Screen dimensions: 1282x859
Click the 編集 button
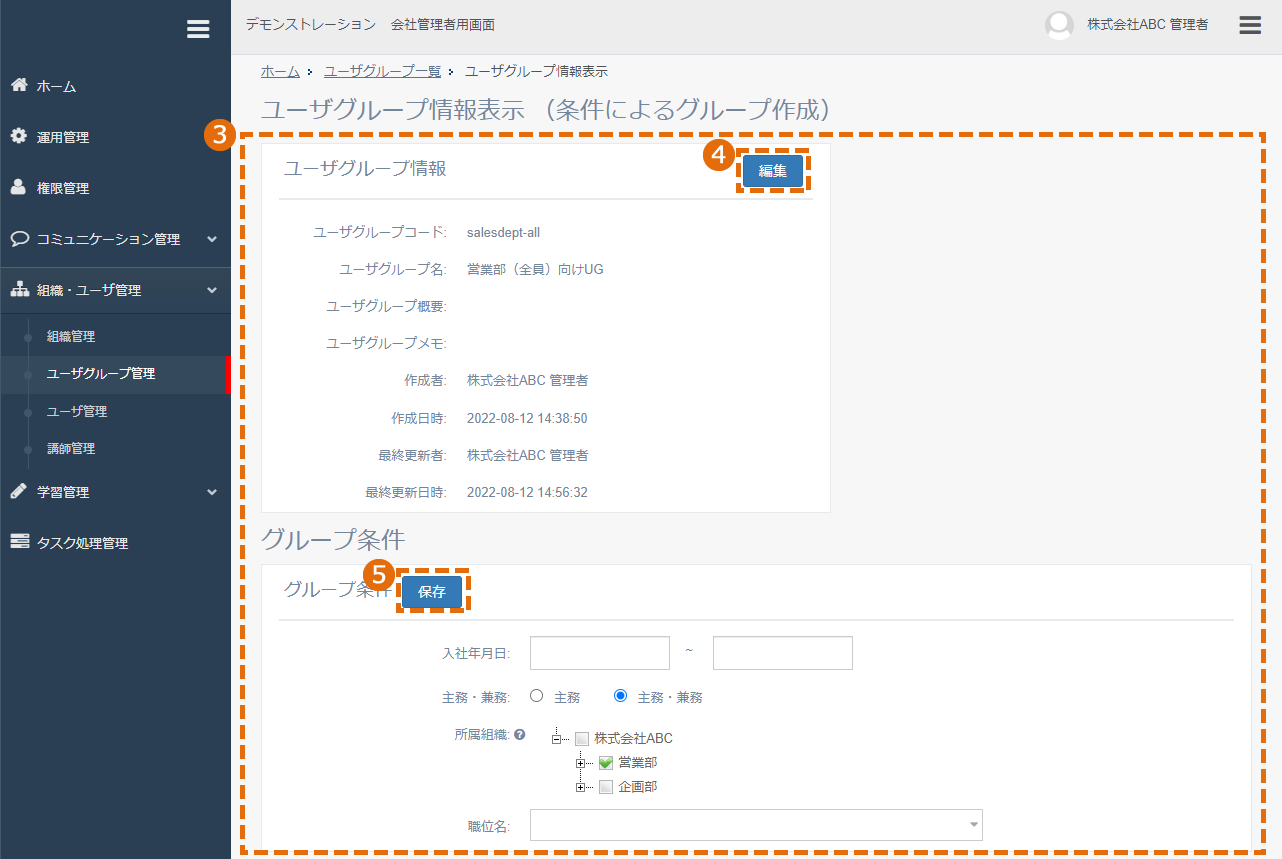[x=773, y=171]
